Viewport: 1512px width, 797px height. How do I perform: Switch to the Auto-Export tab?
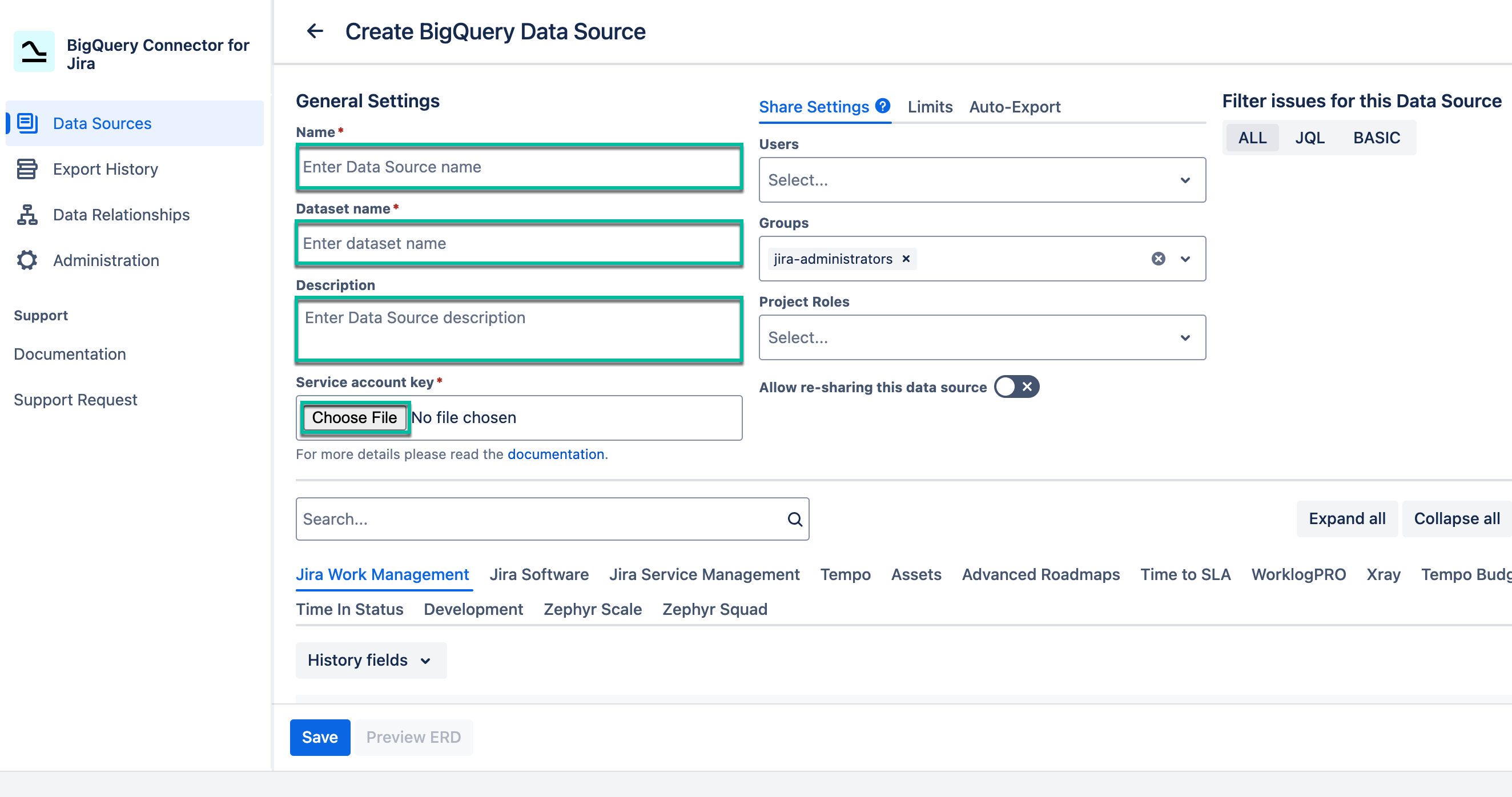click(x=1014, y=107)
